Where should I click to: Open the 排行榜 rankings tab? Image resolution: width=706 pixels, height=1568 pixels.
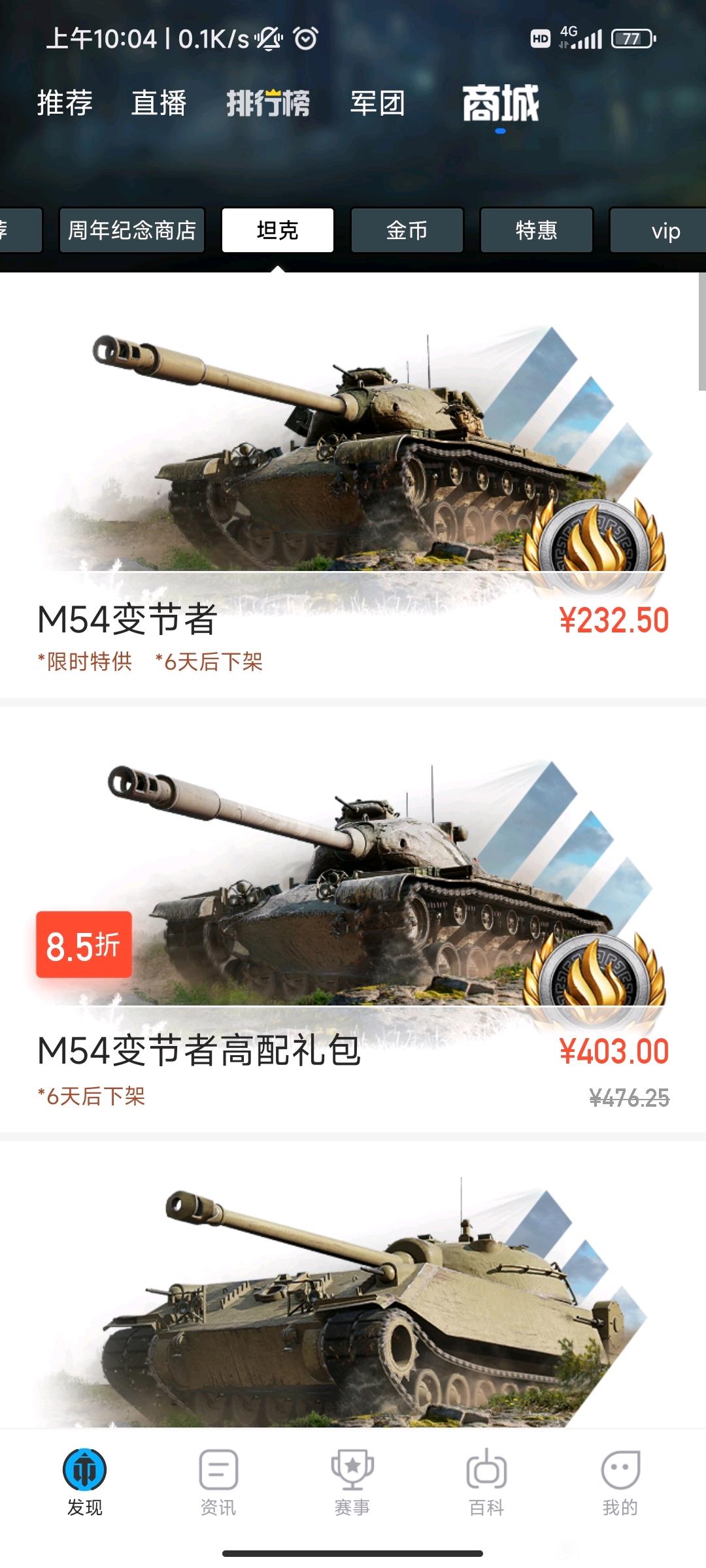coord(268,103)
